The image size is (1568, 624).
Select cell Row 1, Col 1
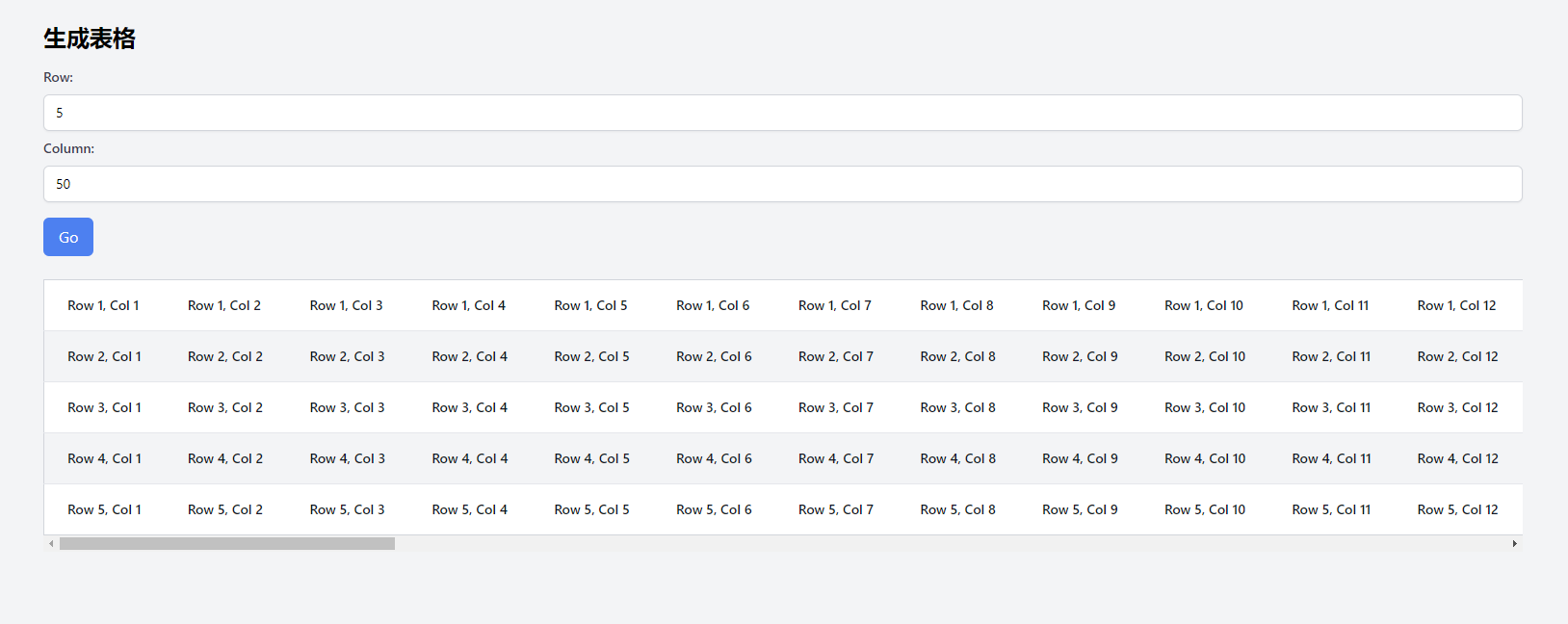[104, 305]
